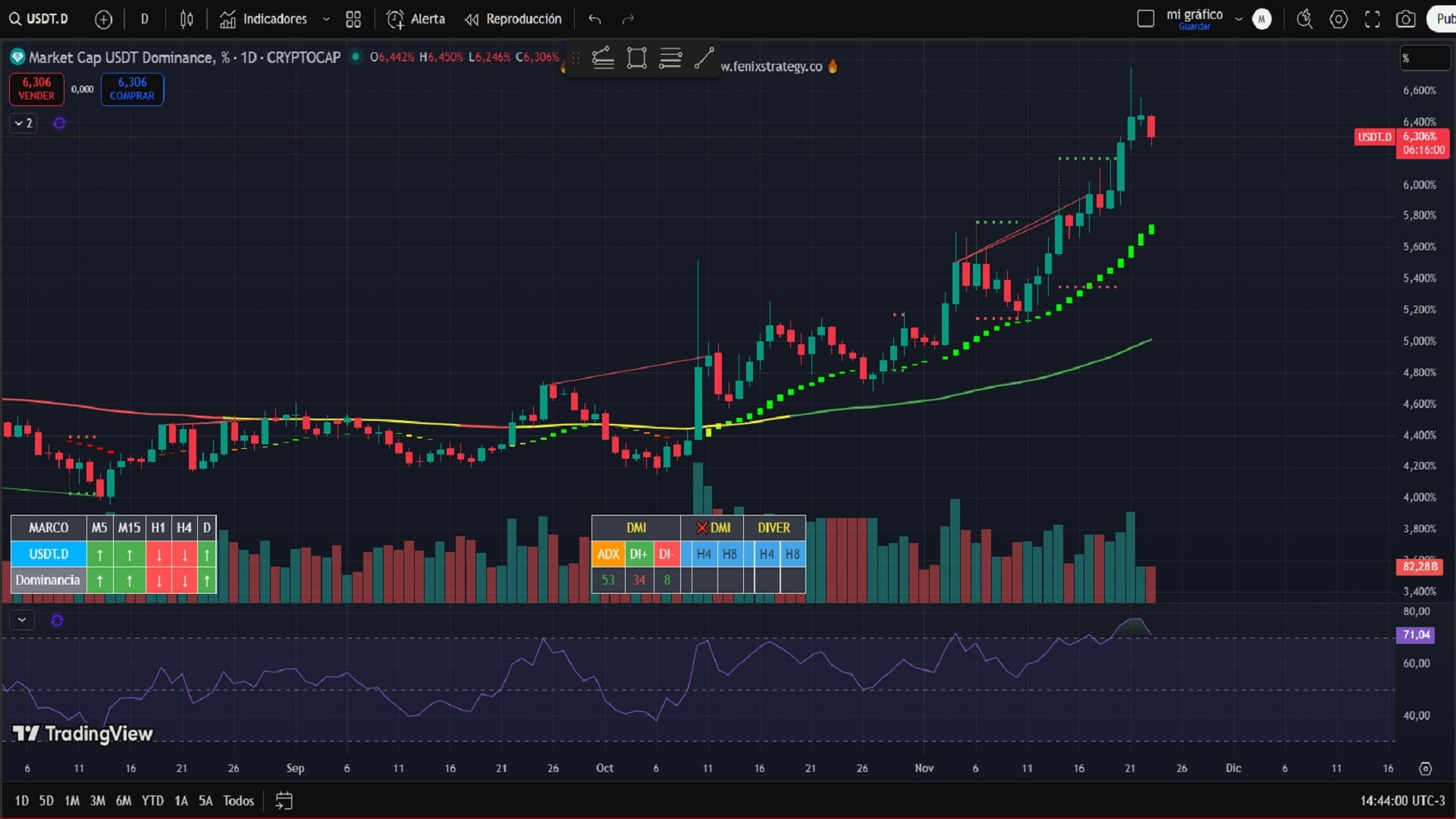The width and height of the screenshot is (1456, 819).
Task: Click the add symbol plus icon
Action: (x=103, y=20)
